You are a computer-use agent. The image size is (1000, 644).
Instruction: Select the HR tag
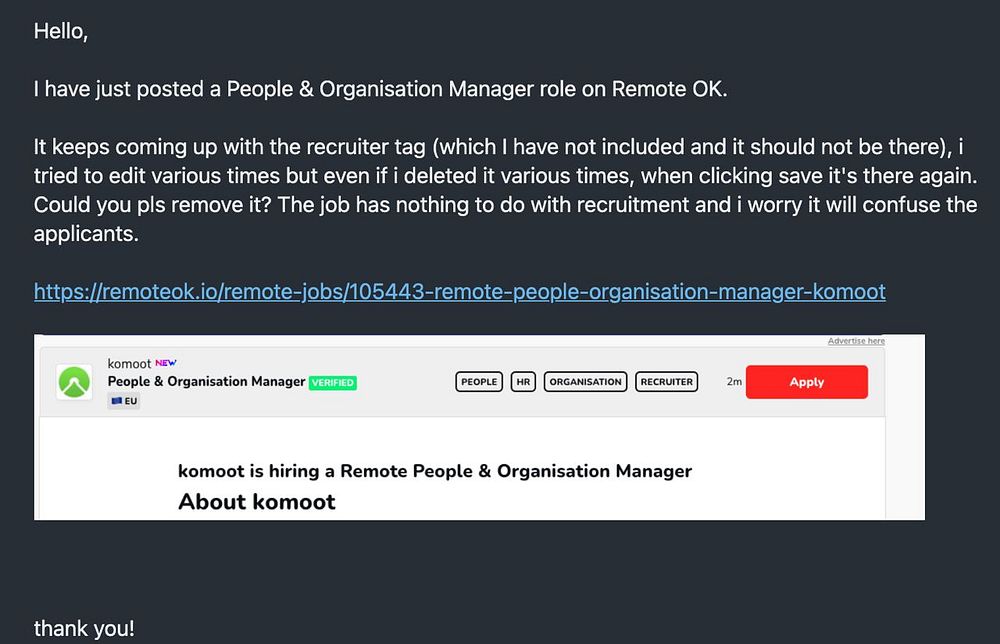523,382
